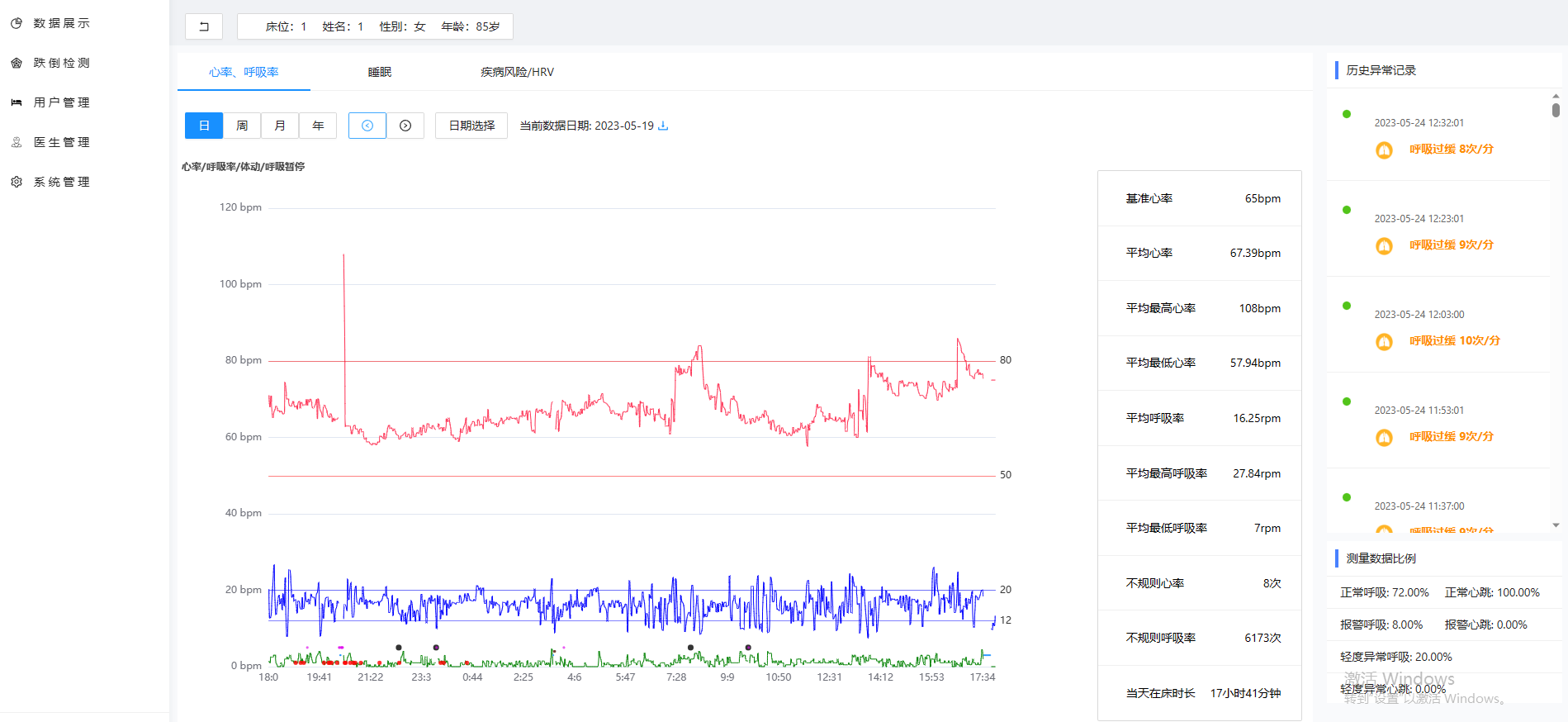The width and height of the screenshot is (1568, 722).
Task: Click the patient info 床位: 1 bar
Action: click(x=375, y=26)
